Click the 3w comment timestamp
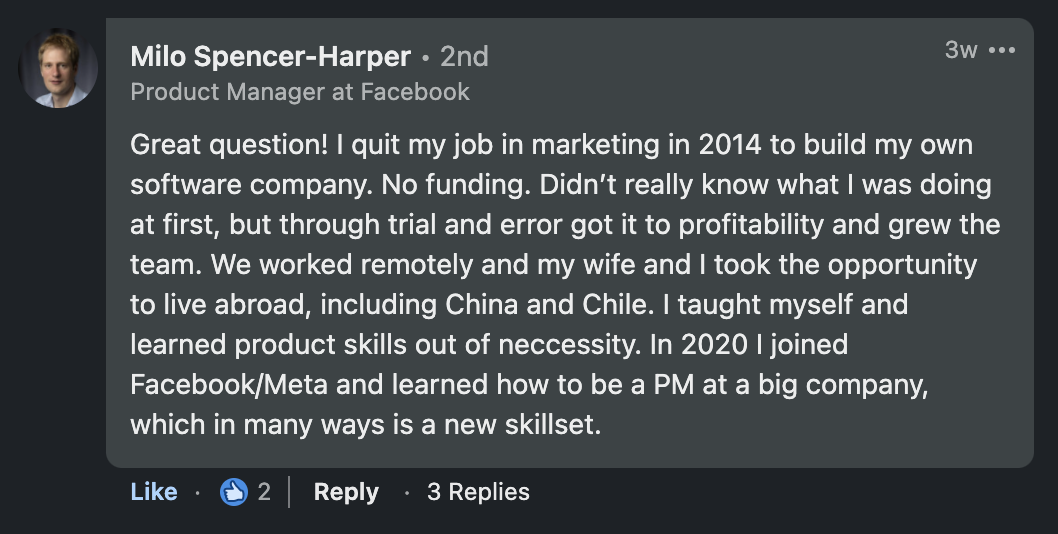 click(960, 50)
